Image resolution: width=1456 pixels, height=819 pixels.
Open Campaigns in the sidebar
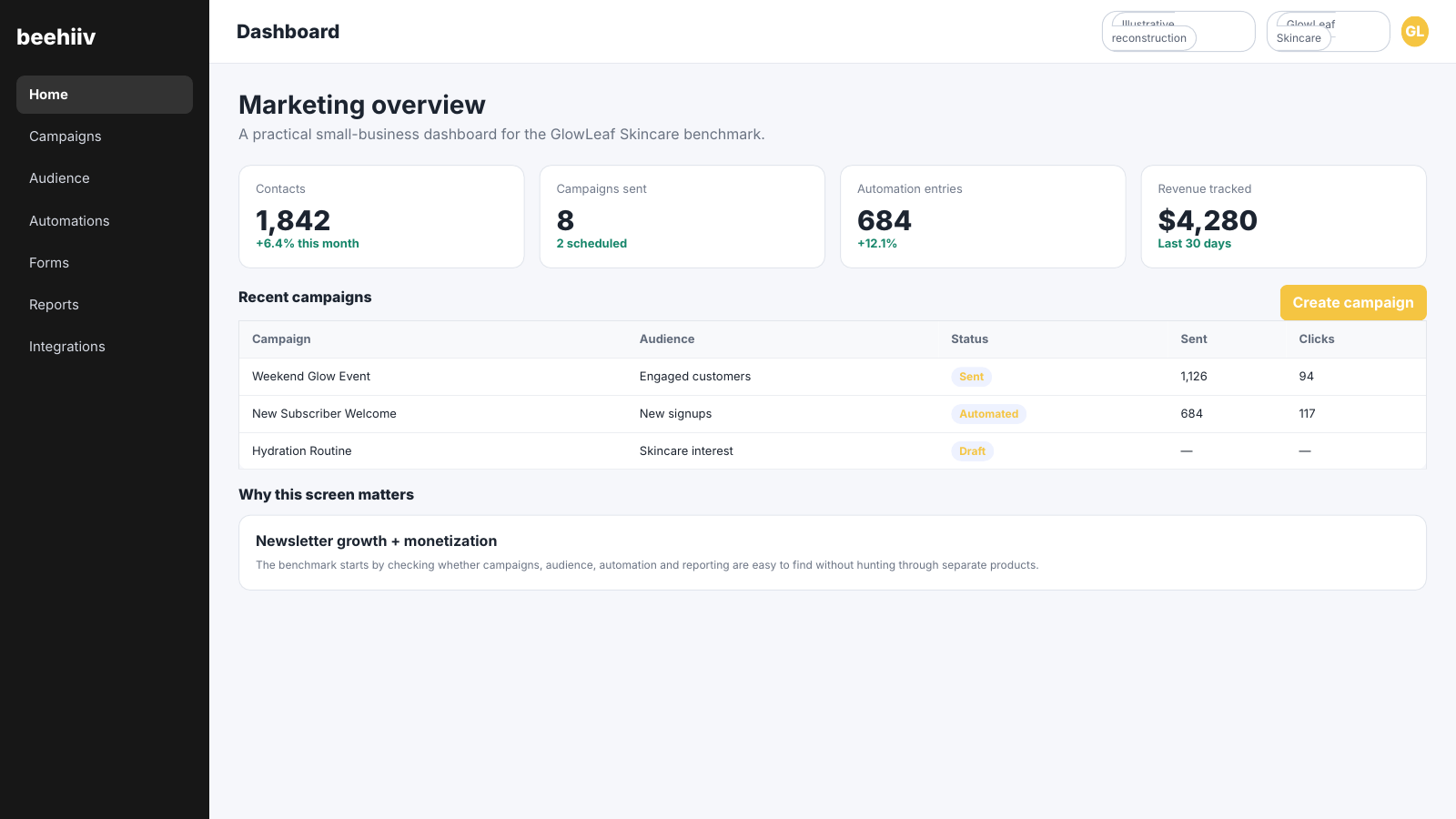point(105,136)
